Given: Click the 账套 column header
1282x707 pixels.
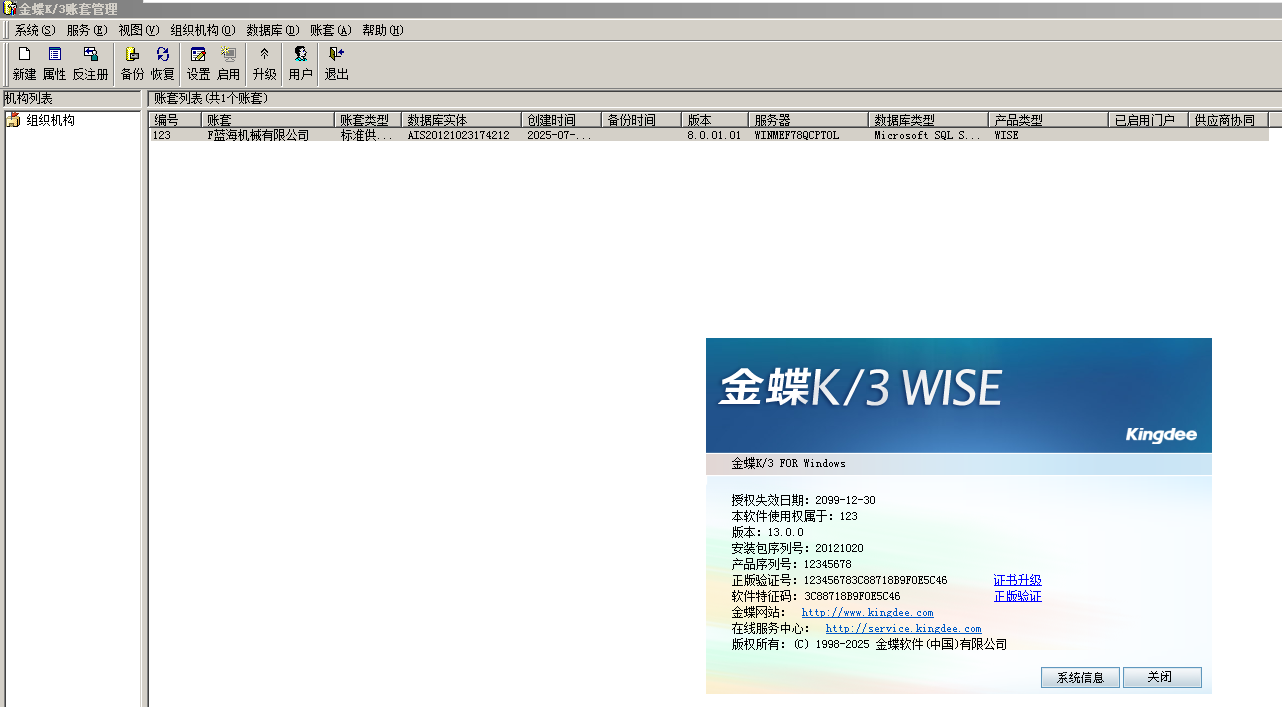Looking at the screenshot, I should [267, 120].
